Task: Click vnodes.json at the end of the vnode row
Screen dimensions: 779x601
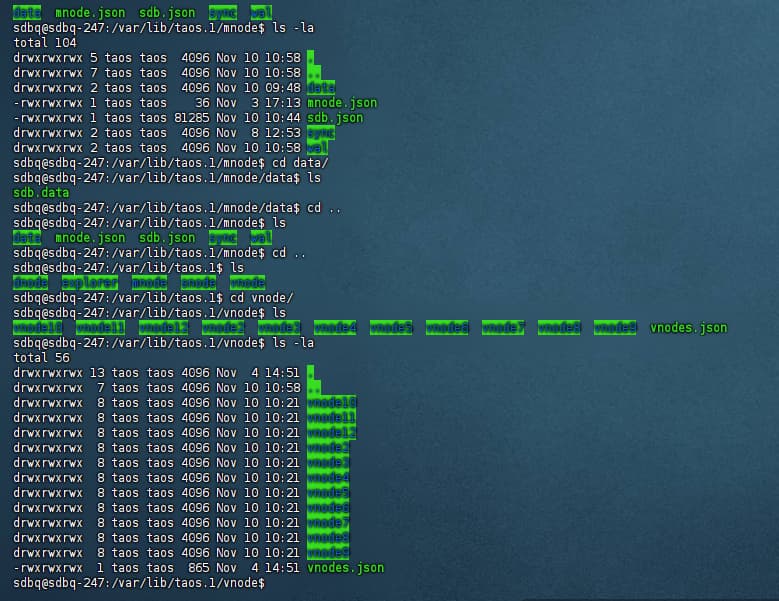Action: coord(688,328)
